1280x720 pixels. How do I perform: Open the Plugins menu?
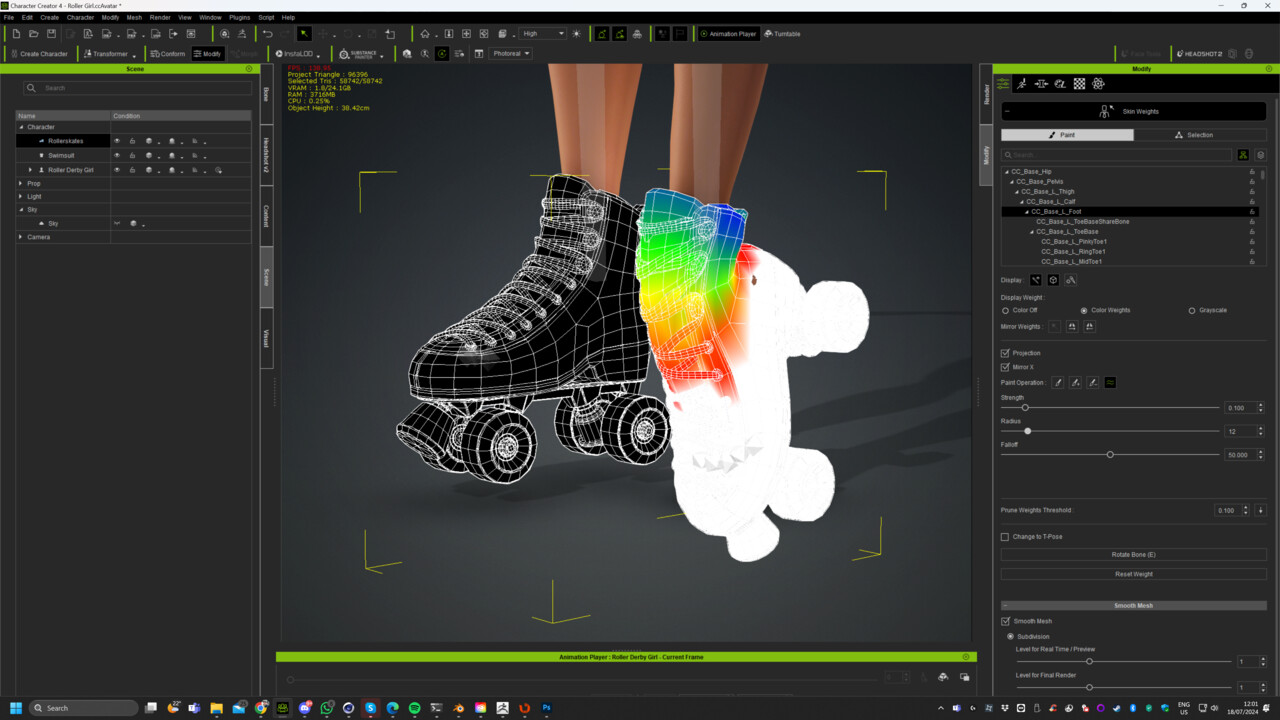point(239,17)
